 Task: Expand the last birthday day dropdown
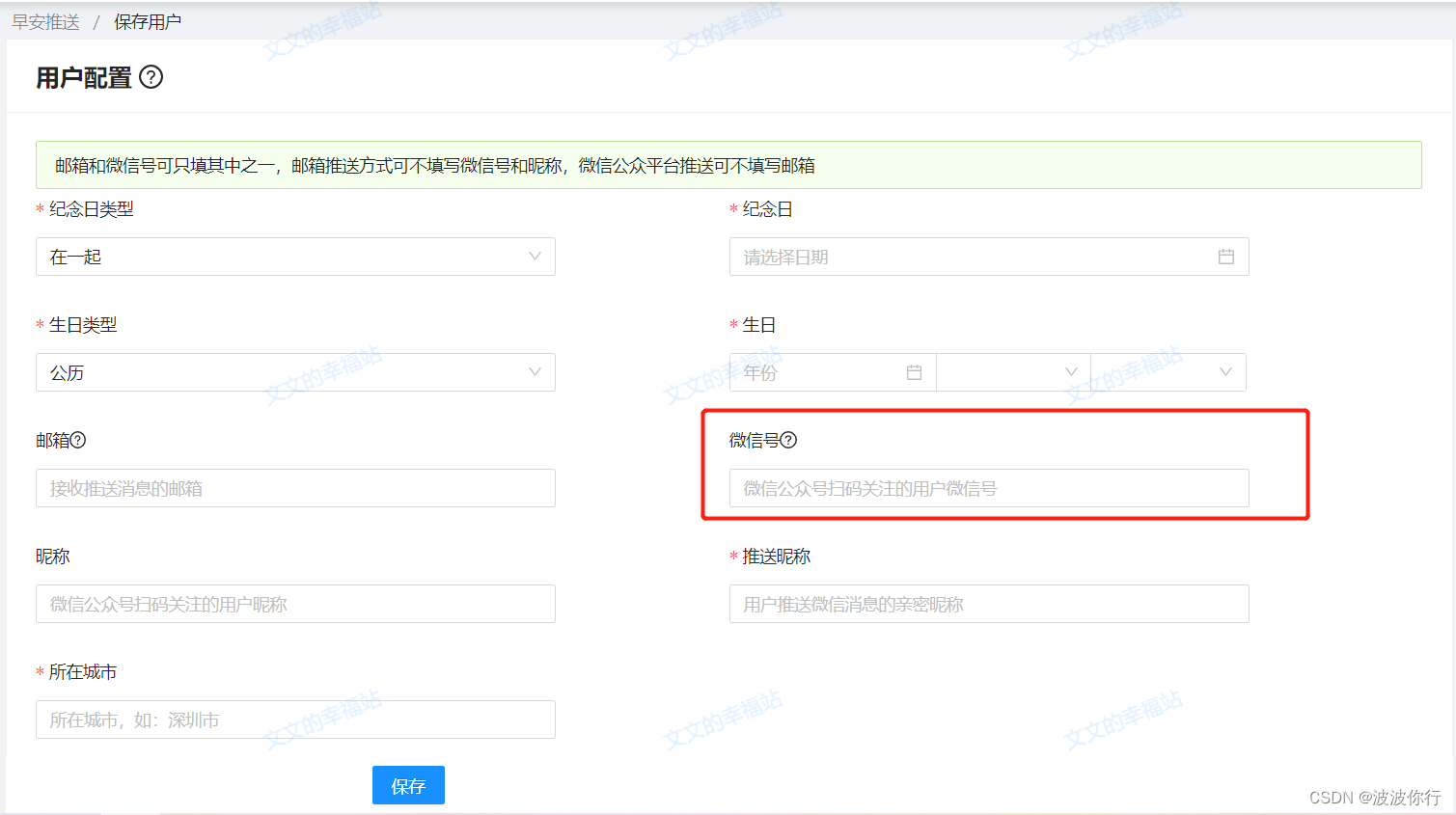click(1168, 372)
